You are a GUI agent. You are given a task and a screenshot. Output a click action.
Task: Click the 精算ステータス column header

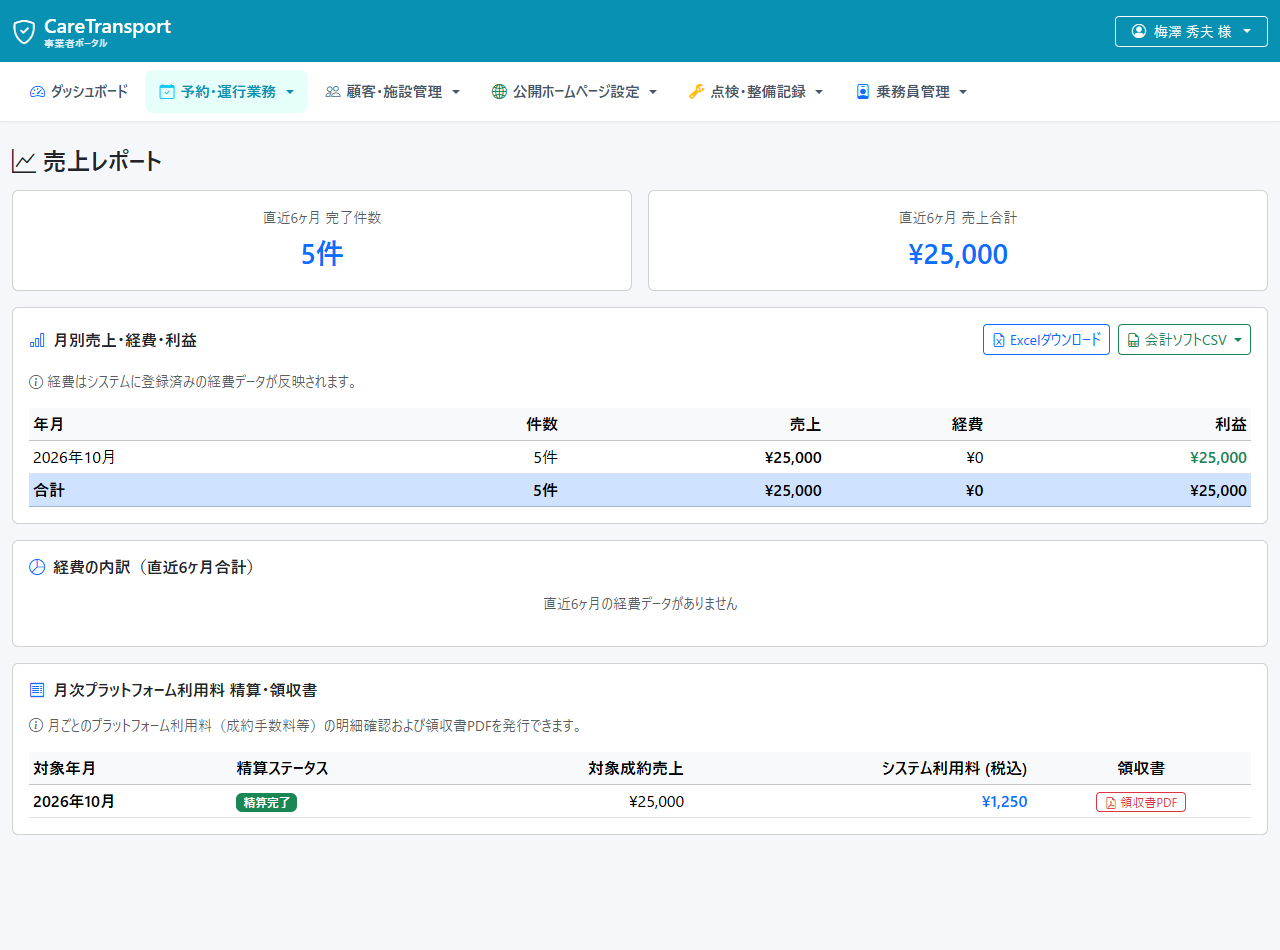[x=282, y=769]
